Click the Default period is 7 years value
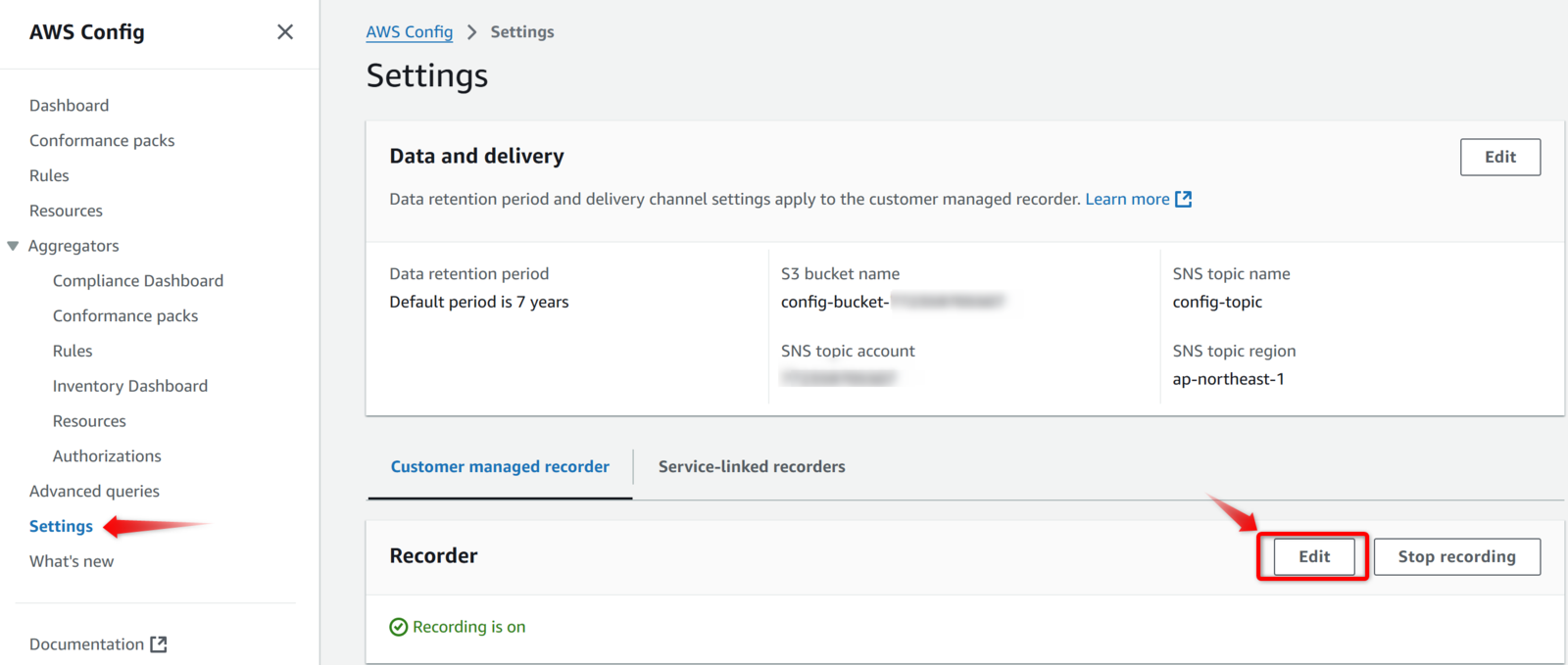1568x665 pixels. click(x=479, y=302)
